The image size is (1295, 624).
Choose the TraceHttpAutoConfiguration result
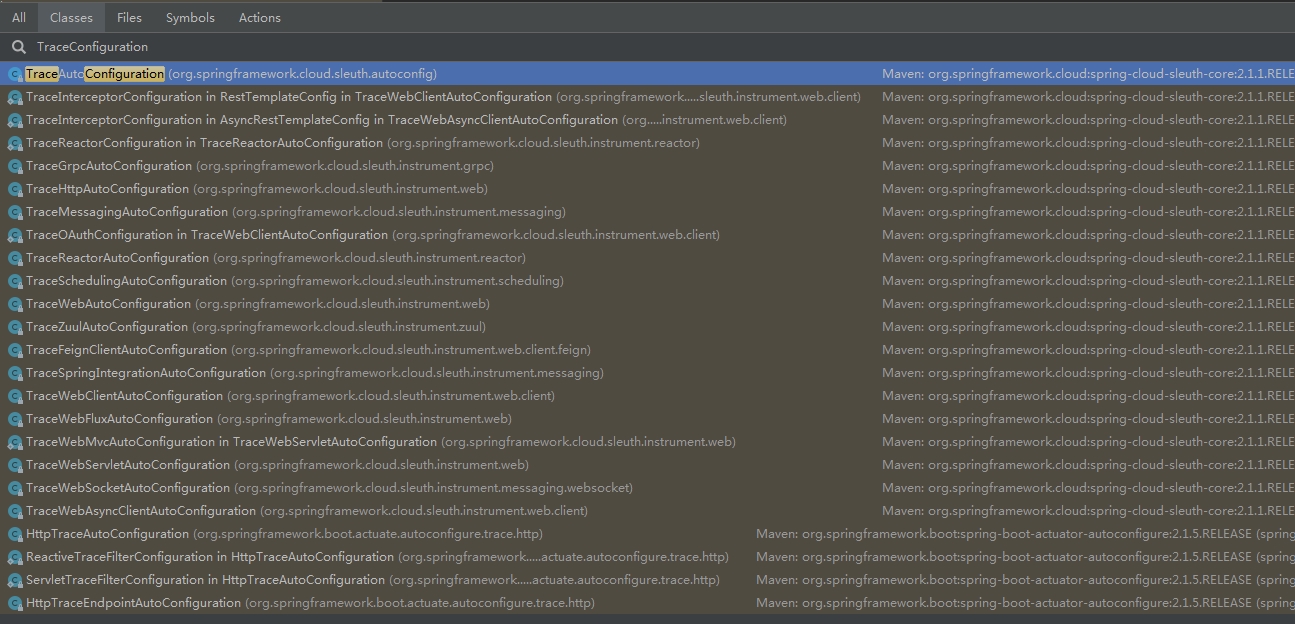[x=647, y=189]
